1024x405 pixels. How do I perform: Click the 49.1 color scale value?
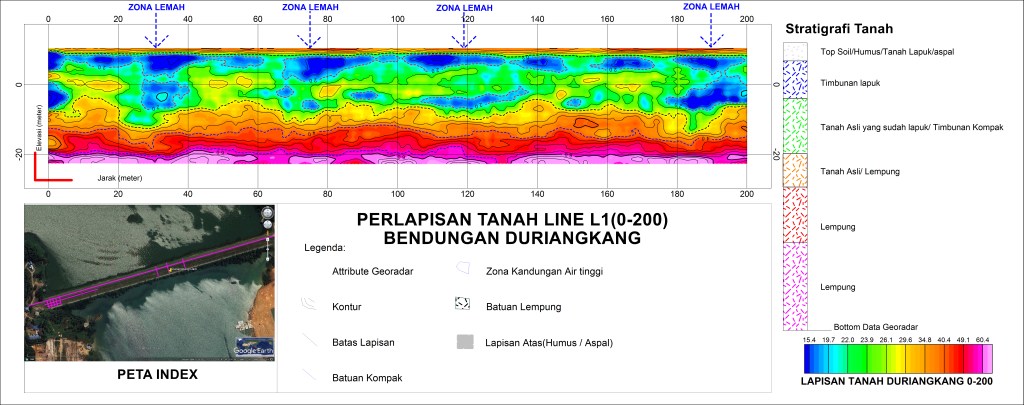click(x=962, y=340)
